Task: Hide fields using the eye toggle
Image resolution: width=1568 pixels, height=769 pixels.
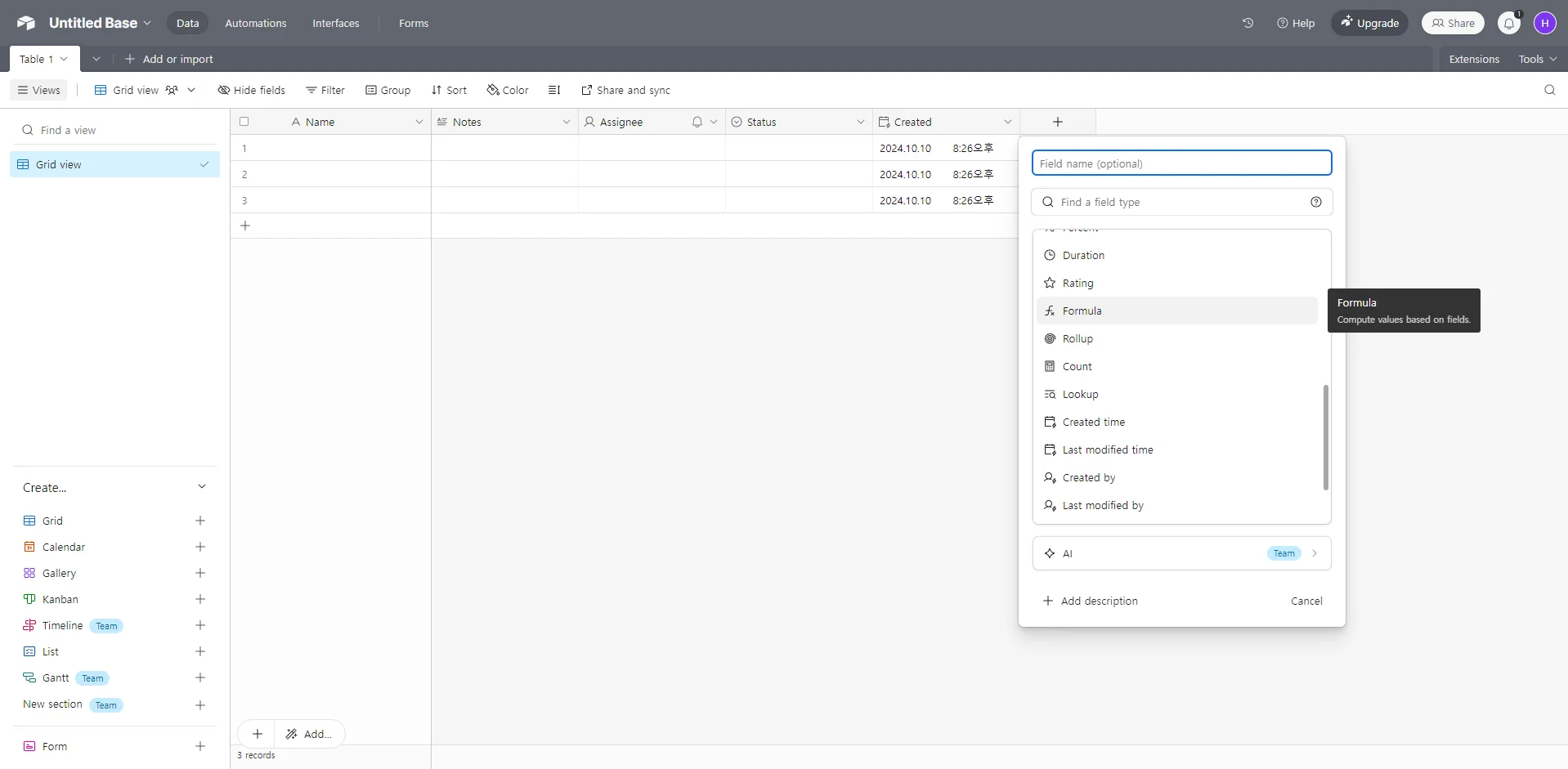Action: [x=251, y=90]
